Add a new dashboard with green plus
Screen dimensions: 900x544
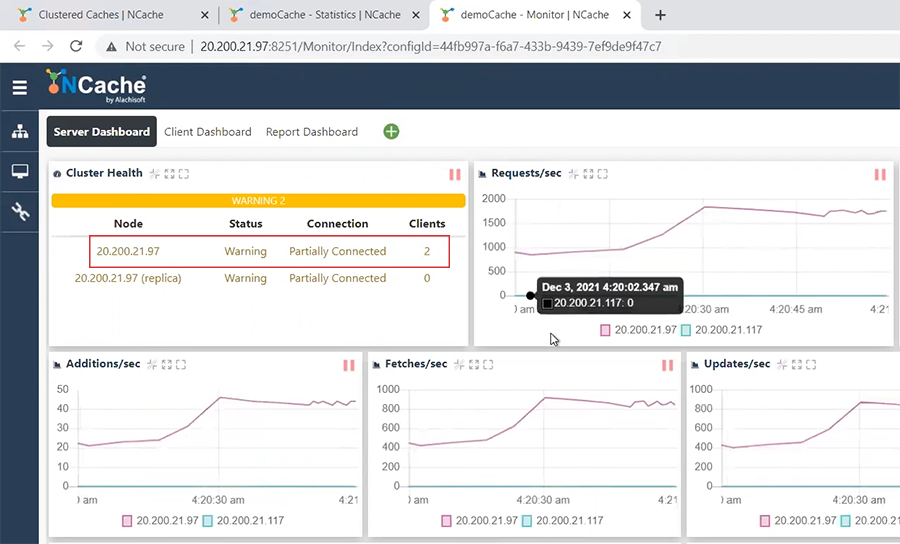(x=391, y=131)
